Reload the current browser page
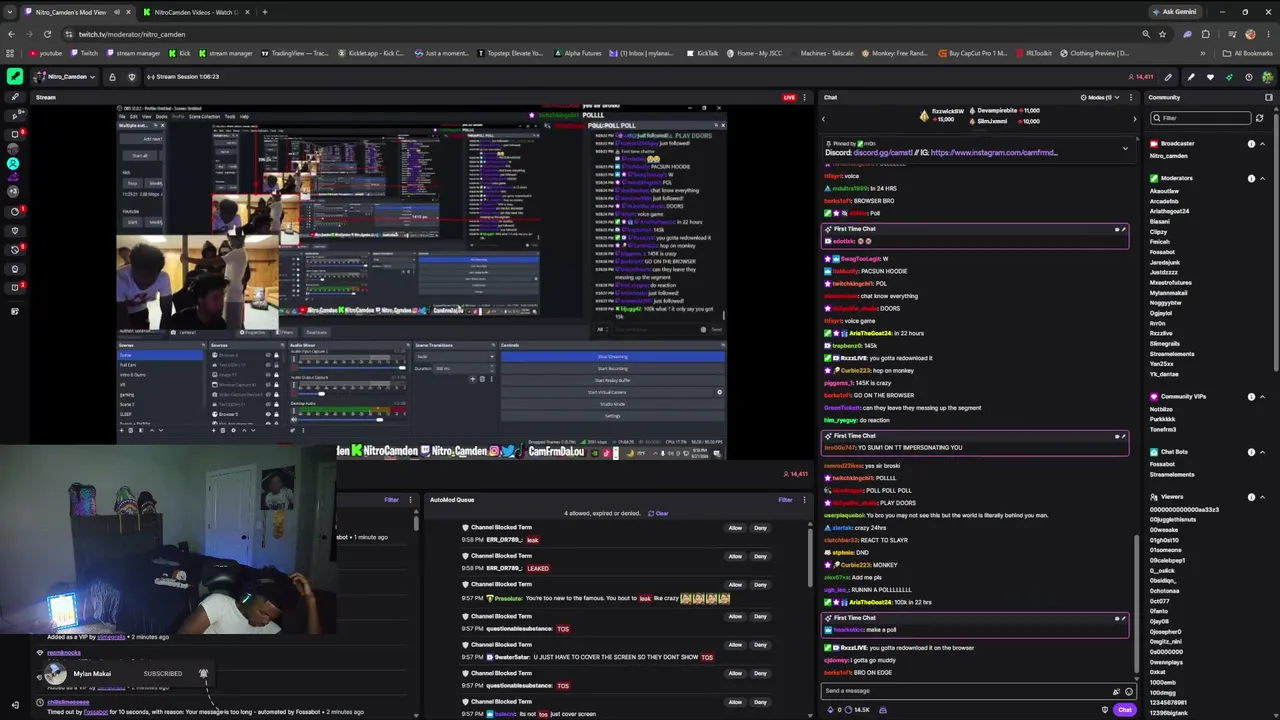The height and width of the screenshot is (720, 1280). (47, 34)
